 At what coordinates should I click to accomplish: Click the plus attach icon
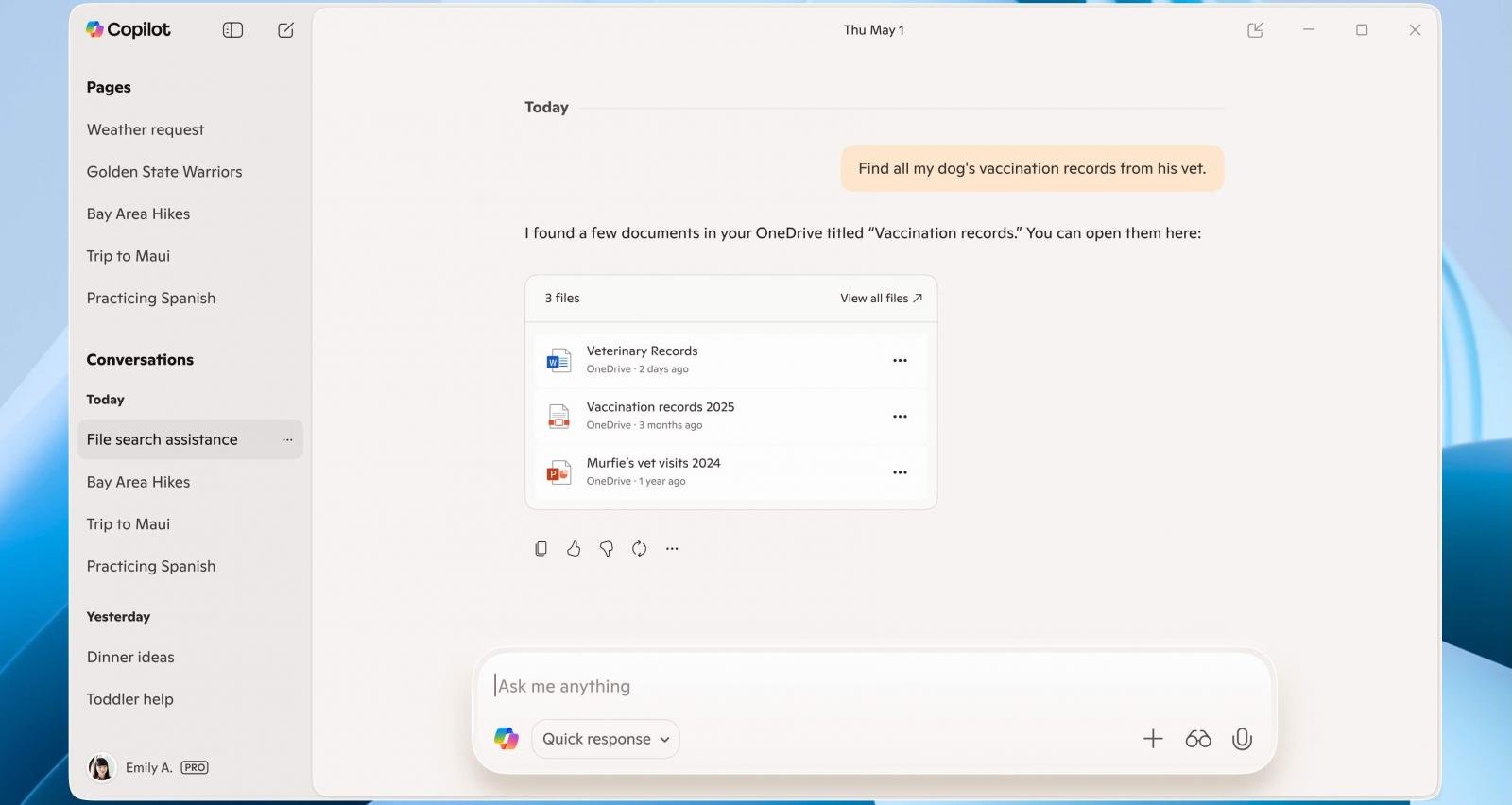[1153, 739]
